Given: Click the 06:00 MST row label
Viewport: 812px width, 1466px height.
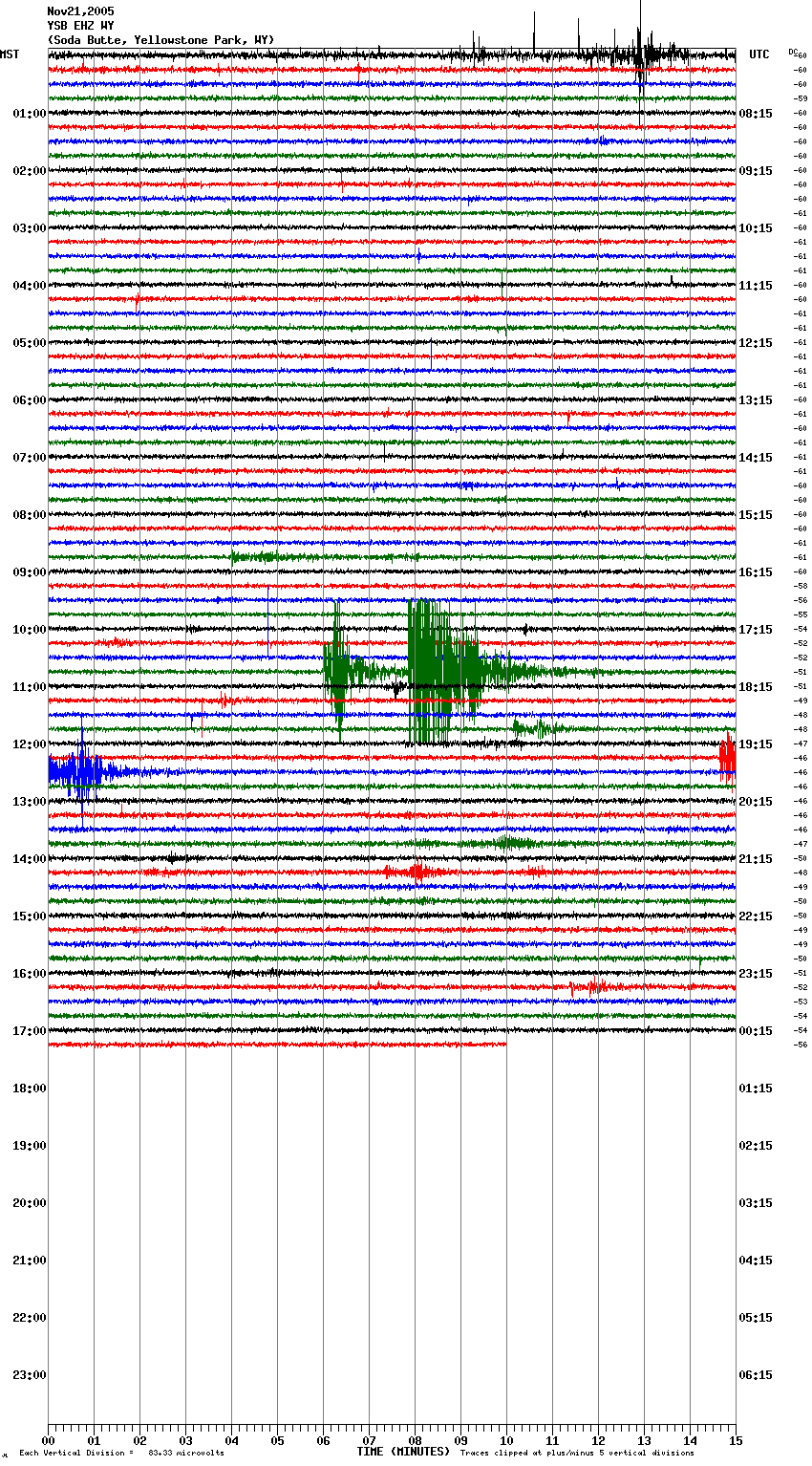Looking at the screenshot, I should pos(30,400).
